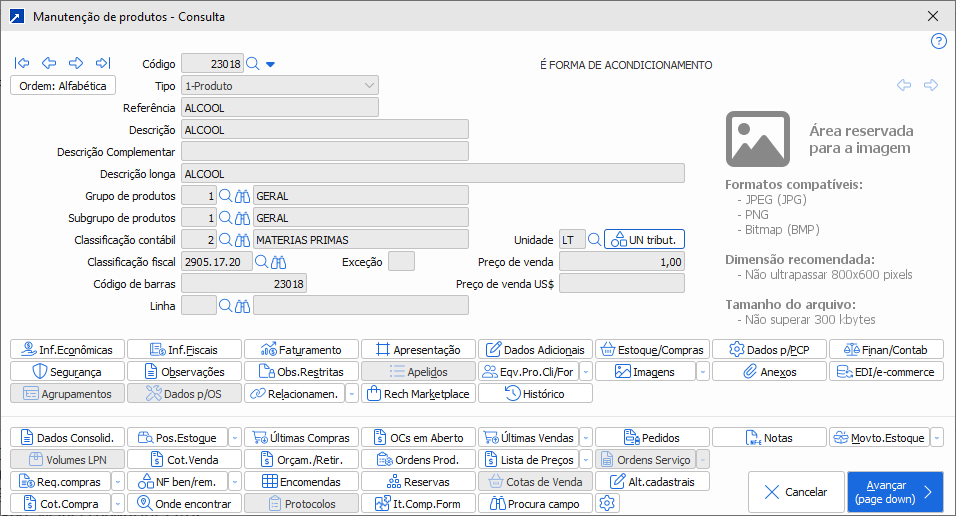Open settings gear next to Procura campo

[605, 504]
